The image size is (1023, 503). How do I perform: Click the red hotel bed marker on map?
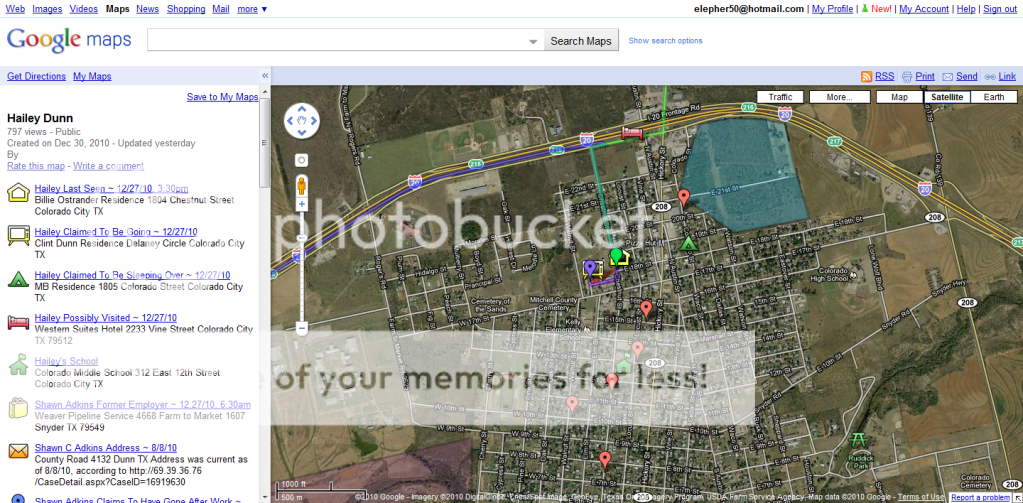[x=631, y=132]
